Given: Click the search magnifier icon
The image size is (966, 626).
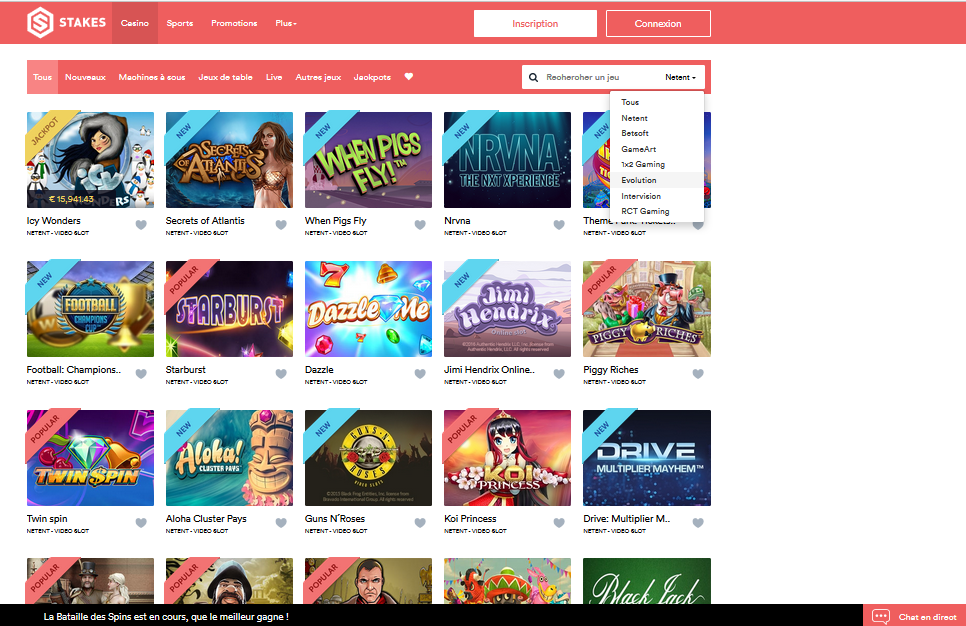Looking at the screenshot, I should [x=533, y=77].
